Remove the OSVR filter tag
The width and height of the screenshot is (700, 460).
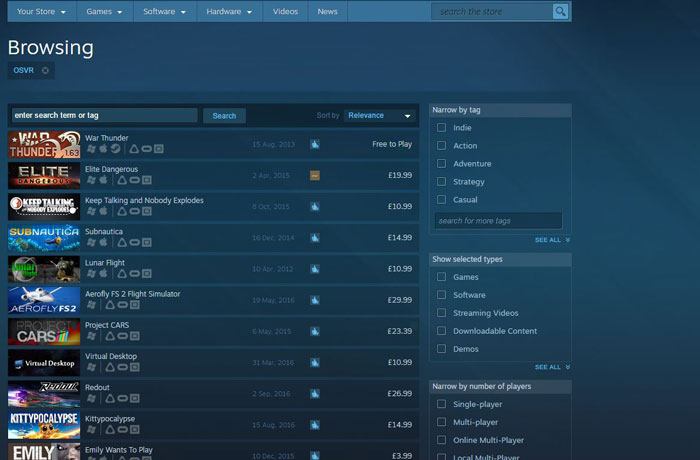click(x=45, y=70)
